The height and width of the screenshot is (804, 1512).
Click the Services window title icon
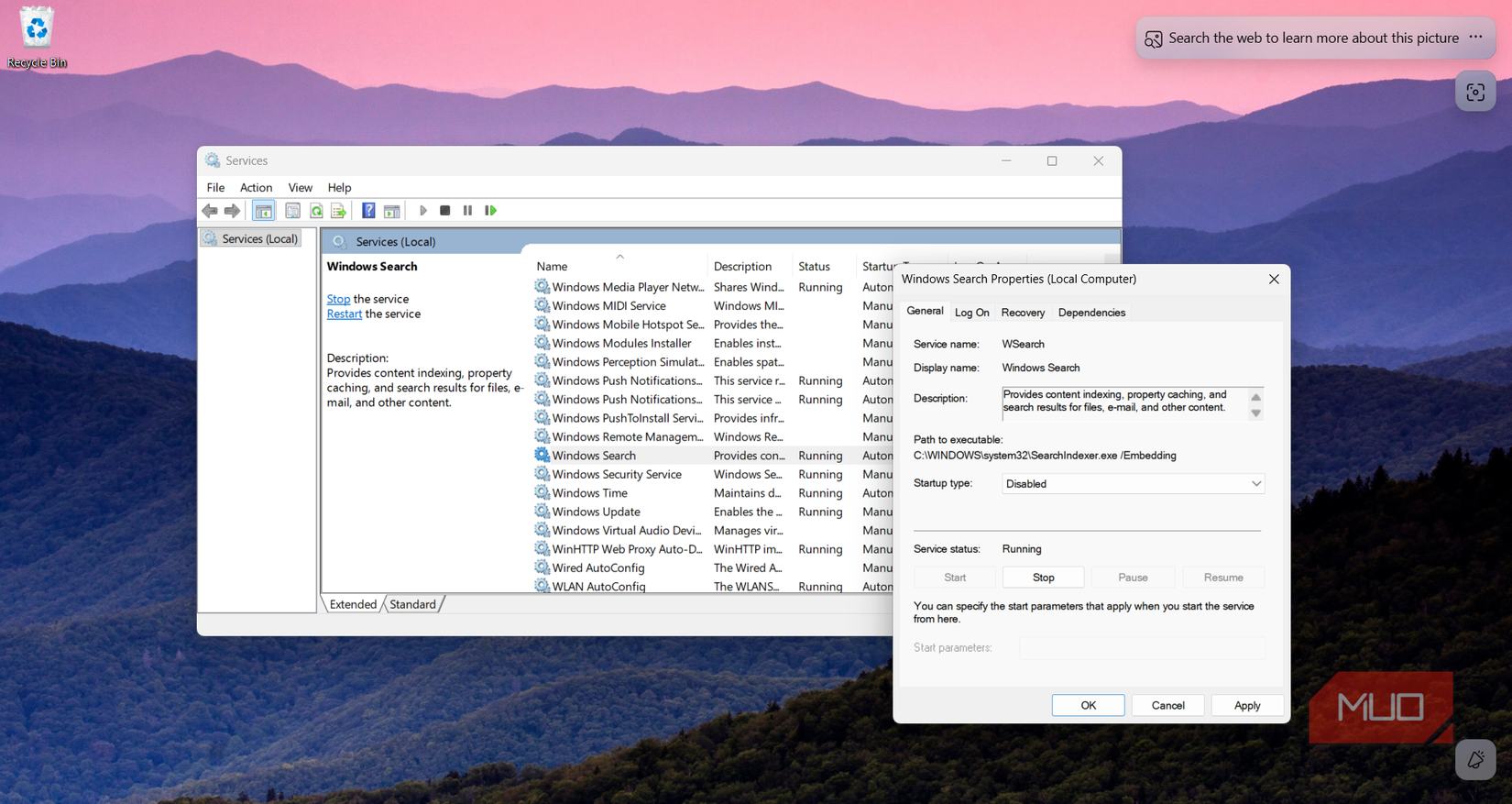(x=213, y=160)
